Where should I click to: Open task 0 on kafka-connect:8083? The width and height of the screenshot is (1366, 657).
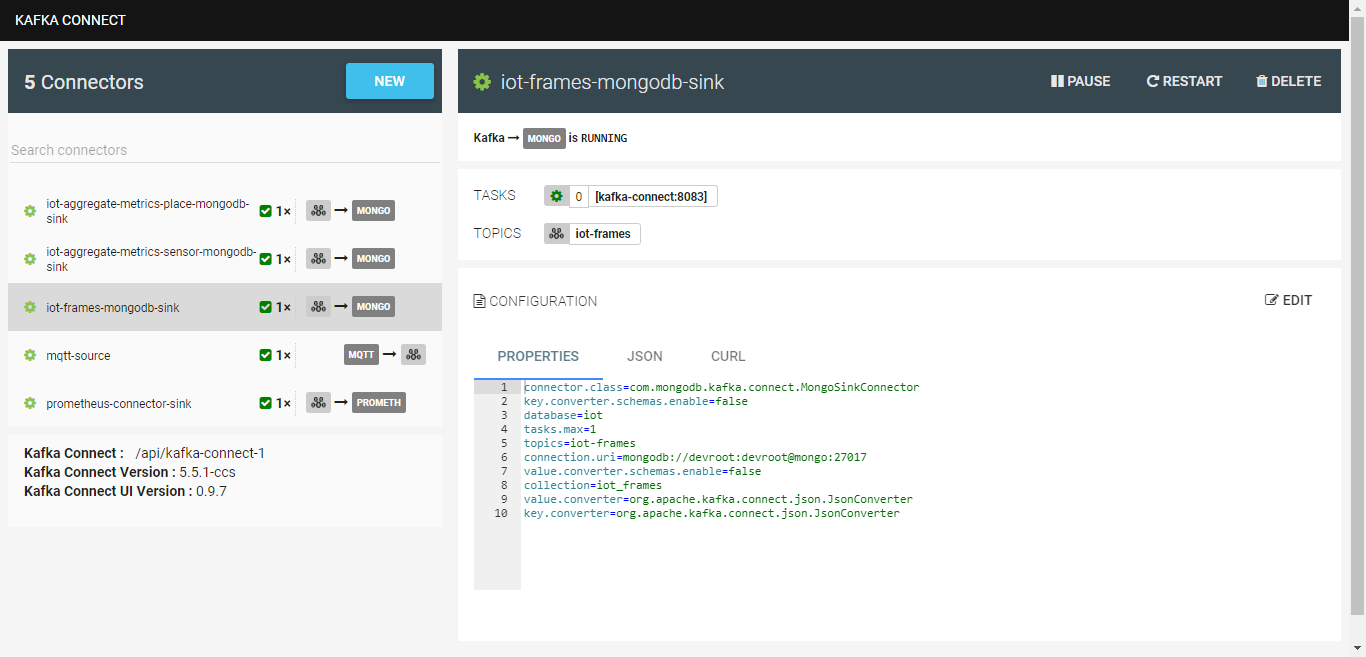[631, 196]
